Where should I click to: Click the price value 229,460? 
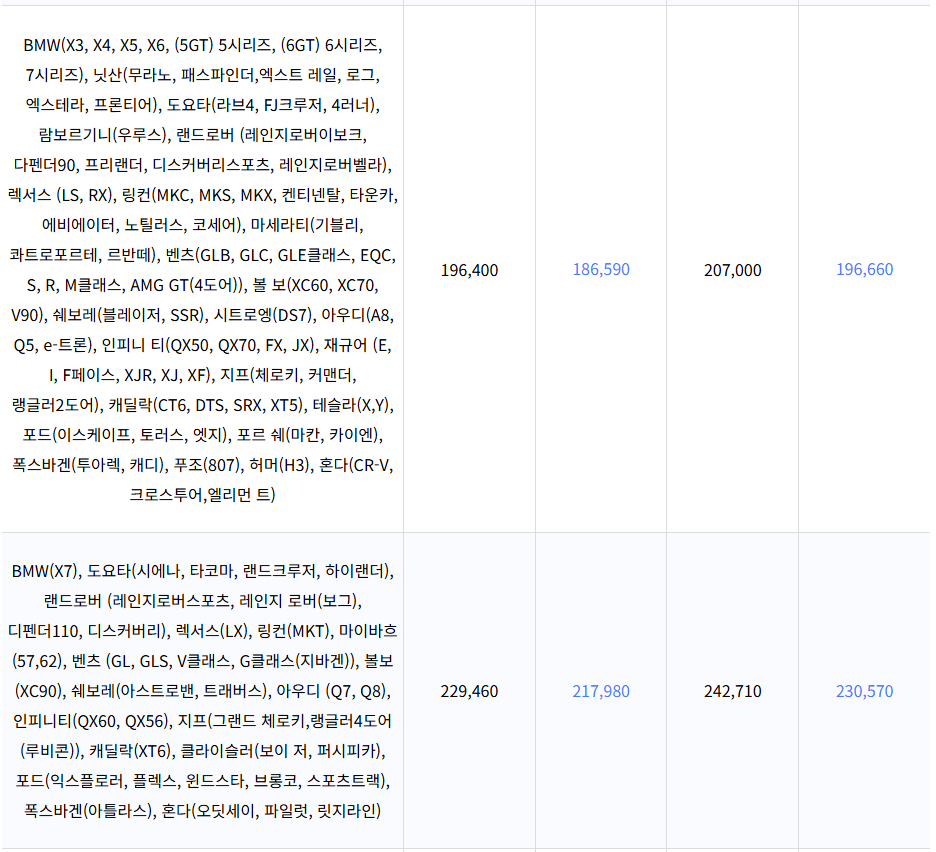pyautogui.click(x=469, y=692)
